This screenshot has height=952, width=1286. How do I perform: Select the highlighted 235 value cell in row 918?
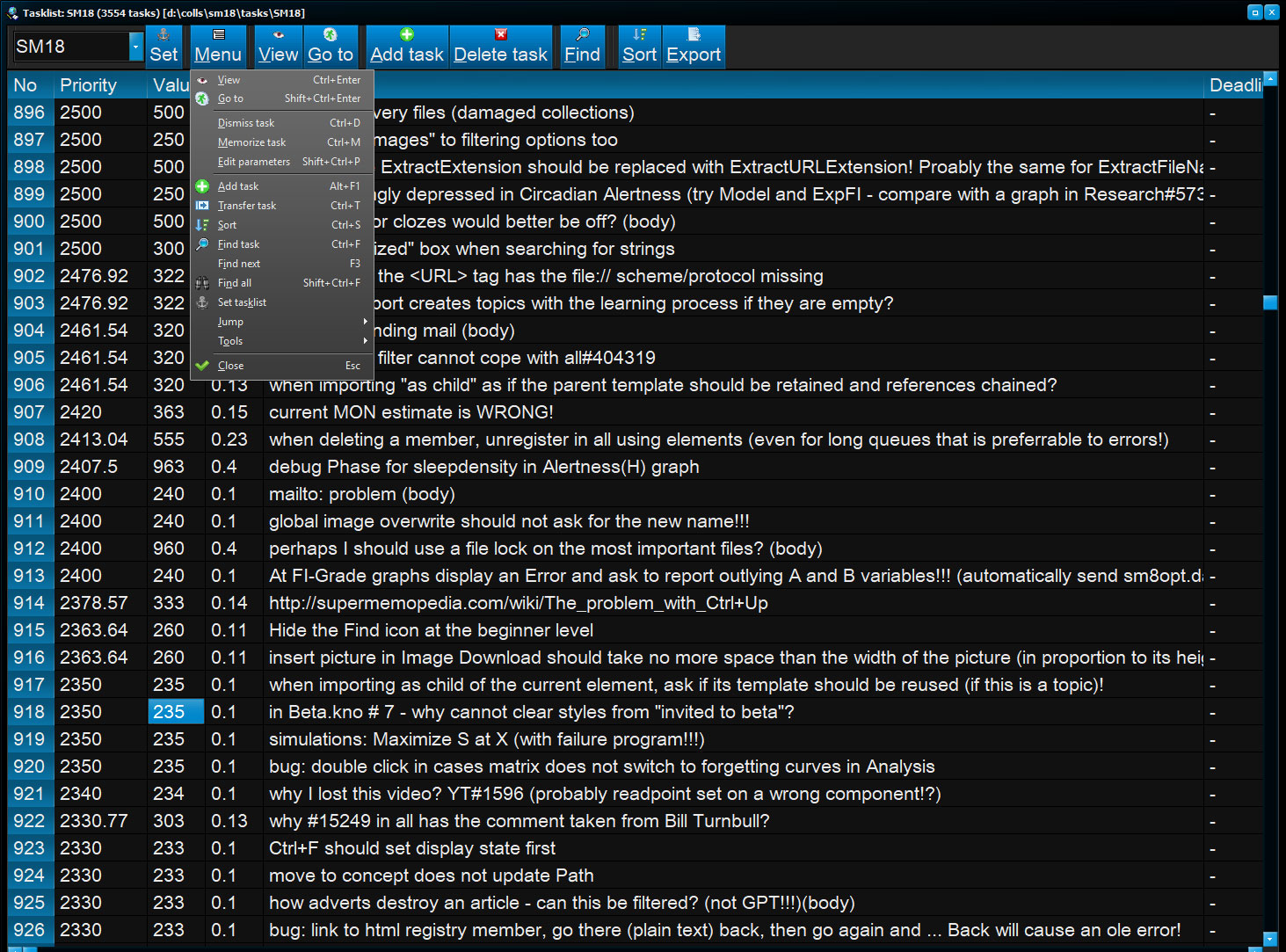(176, 712)
